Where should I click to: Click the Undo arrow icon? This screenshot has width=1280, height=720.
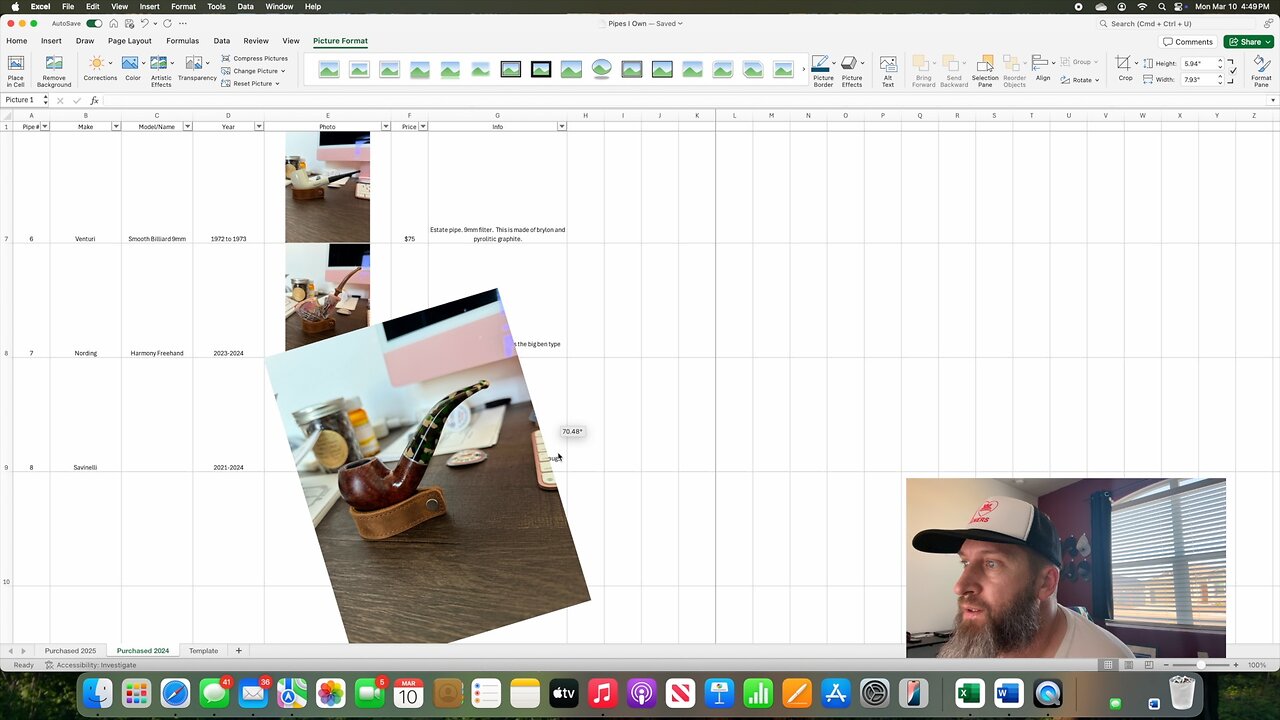(145, 23)
